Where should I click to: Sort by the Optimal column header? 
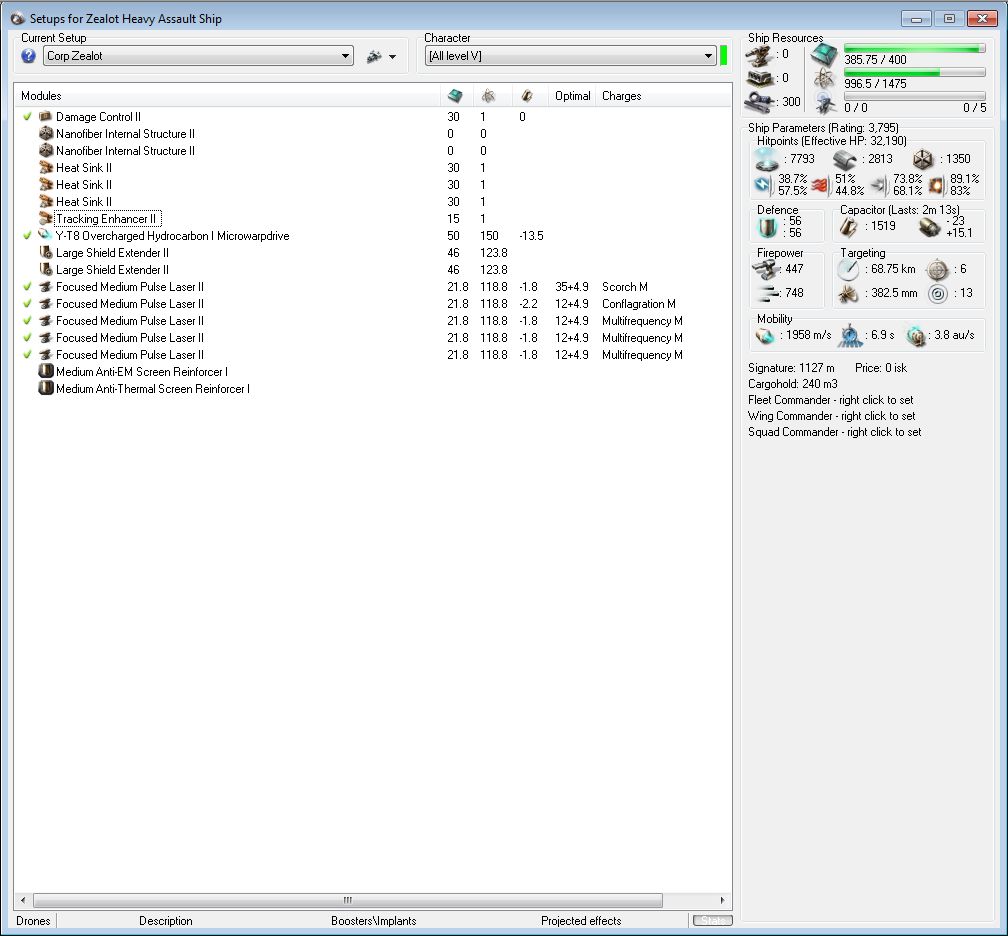pos(572,96)
